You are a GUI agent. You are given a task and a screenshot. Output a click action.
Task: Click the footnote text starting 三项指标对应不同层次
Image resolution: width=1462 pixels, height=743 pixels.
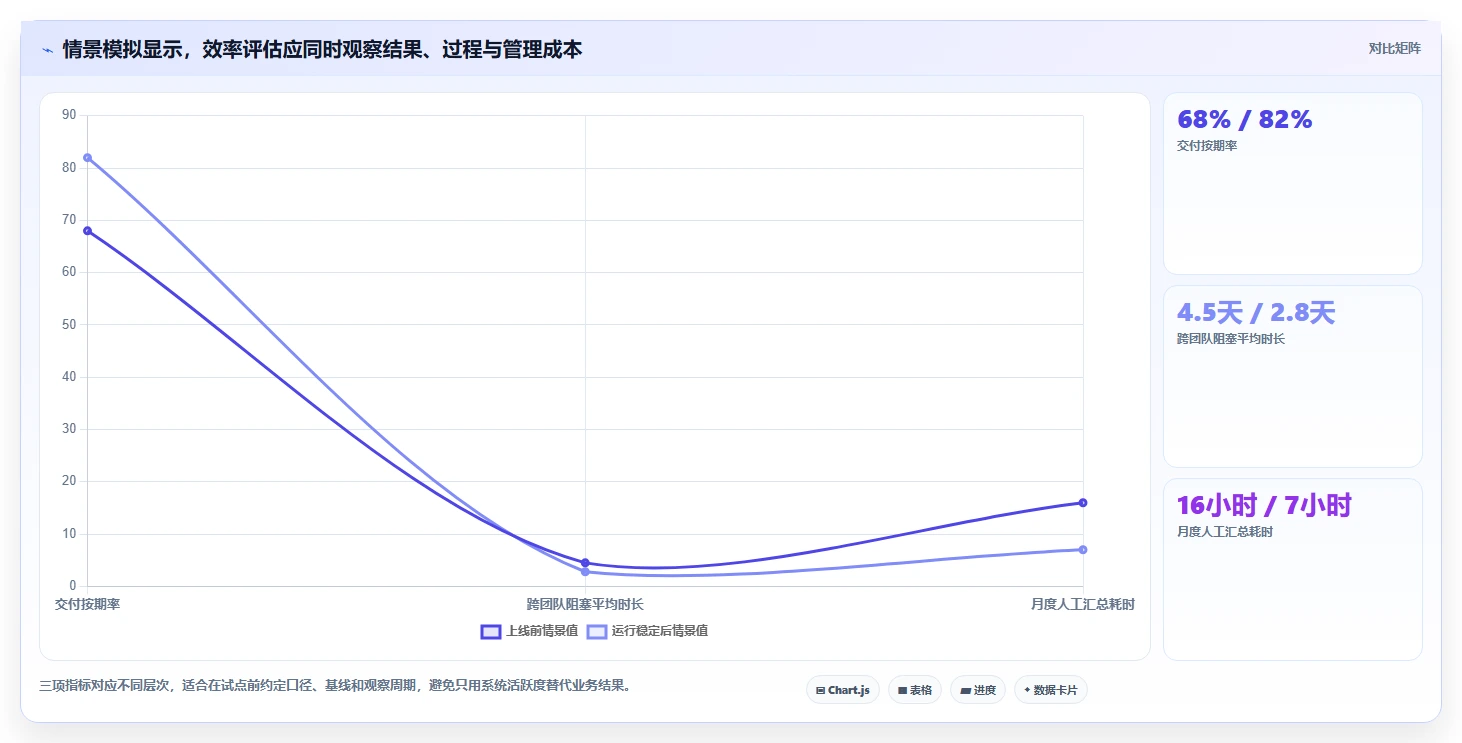pyautogui.click(x=335, y=686)
